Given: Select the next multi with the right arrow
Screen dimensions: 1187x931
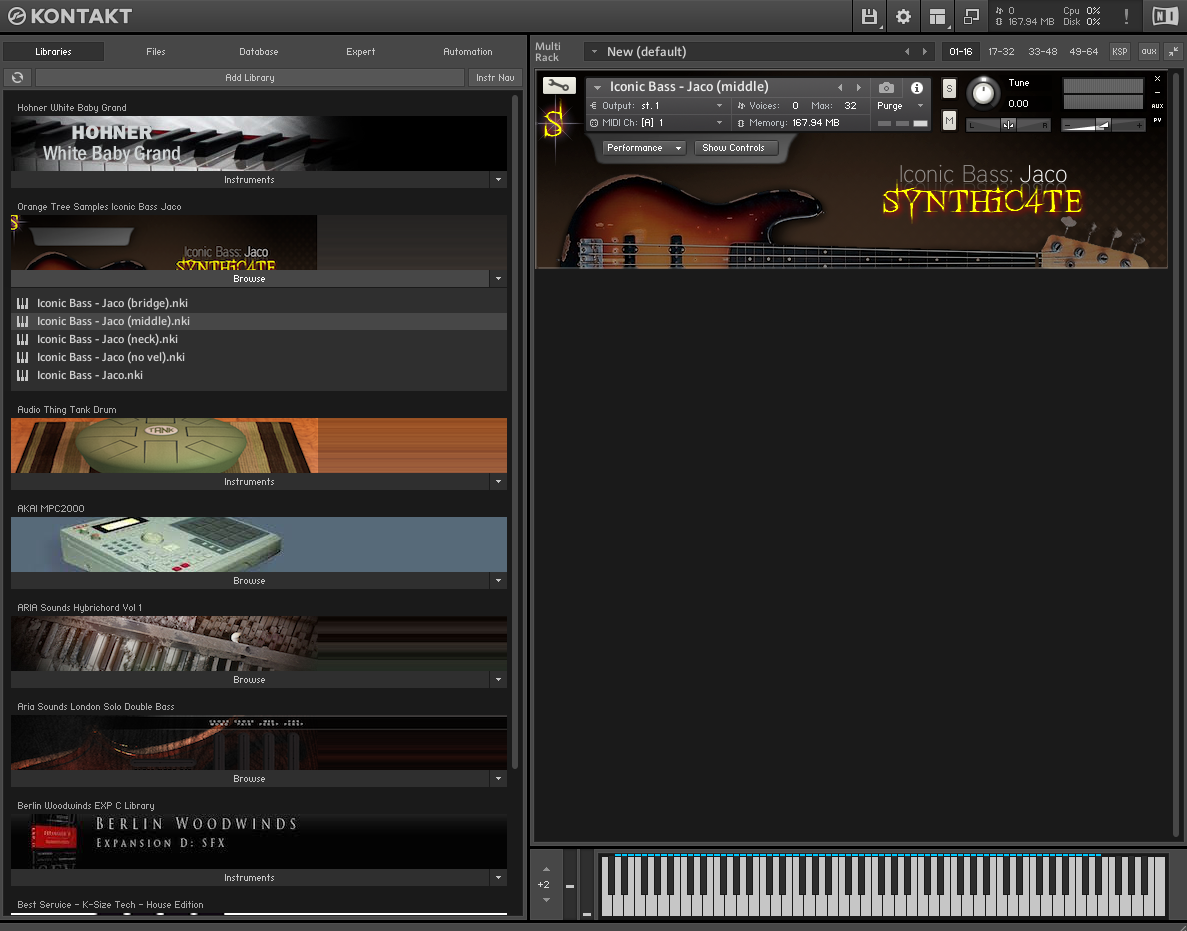Looking at the screenshot, I should coord(924,51).
